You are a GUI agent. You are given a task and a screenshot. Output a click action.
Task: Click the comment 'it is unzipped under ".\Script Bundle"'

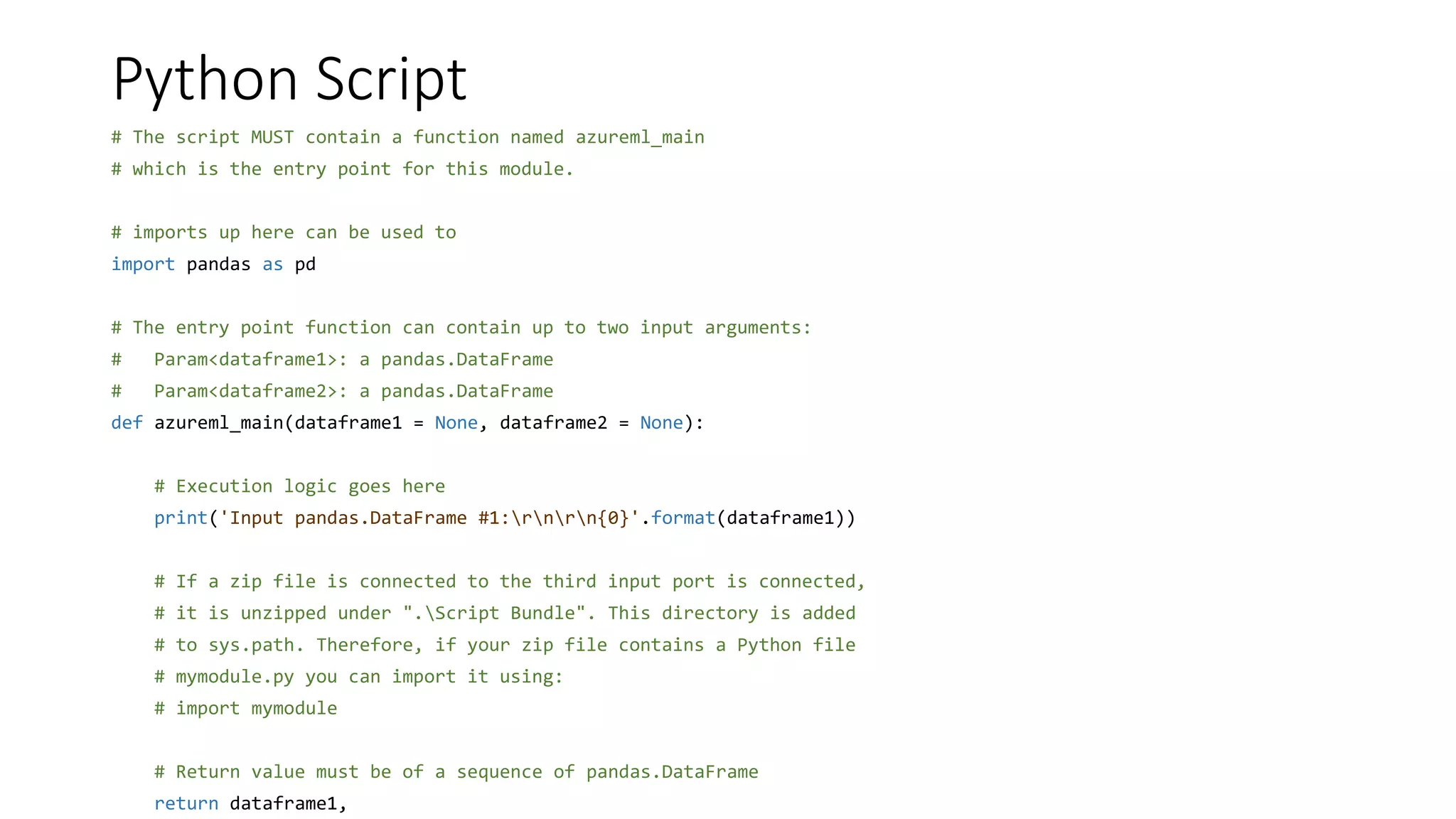(505, 614)
